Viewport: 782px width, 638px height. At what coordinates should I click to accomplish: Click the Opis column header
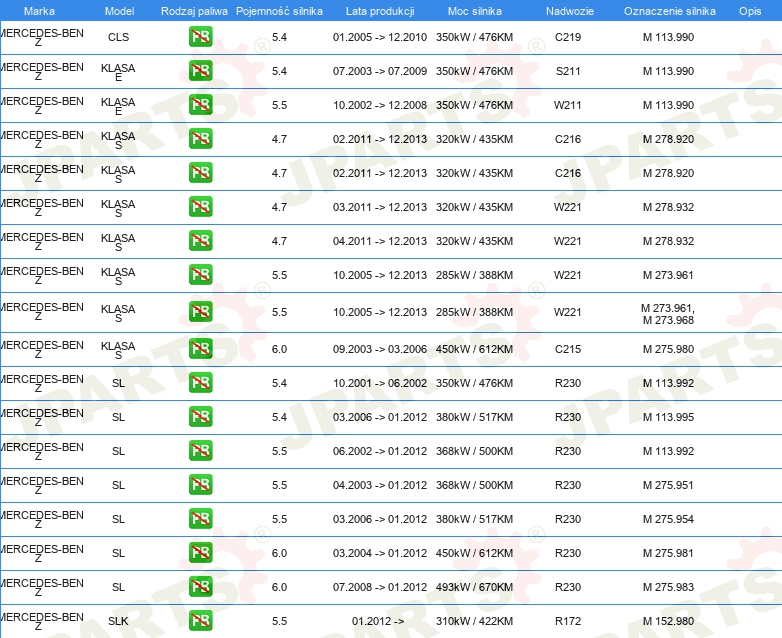click(x=750, y=11)
